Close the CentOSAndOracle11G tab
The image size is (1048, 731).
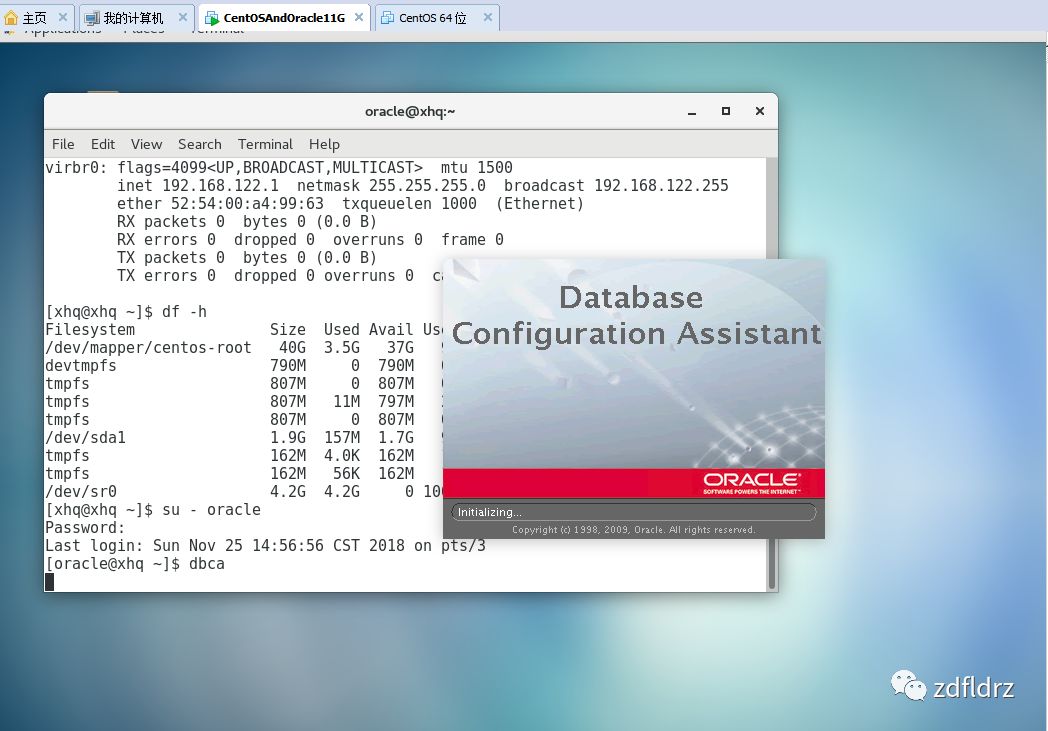(x=359, y=18)
